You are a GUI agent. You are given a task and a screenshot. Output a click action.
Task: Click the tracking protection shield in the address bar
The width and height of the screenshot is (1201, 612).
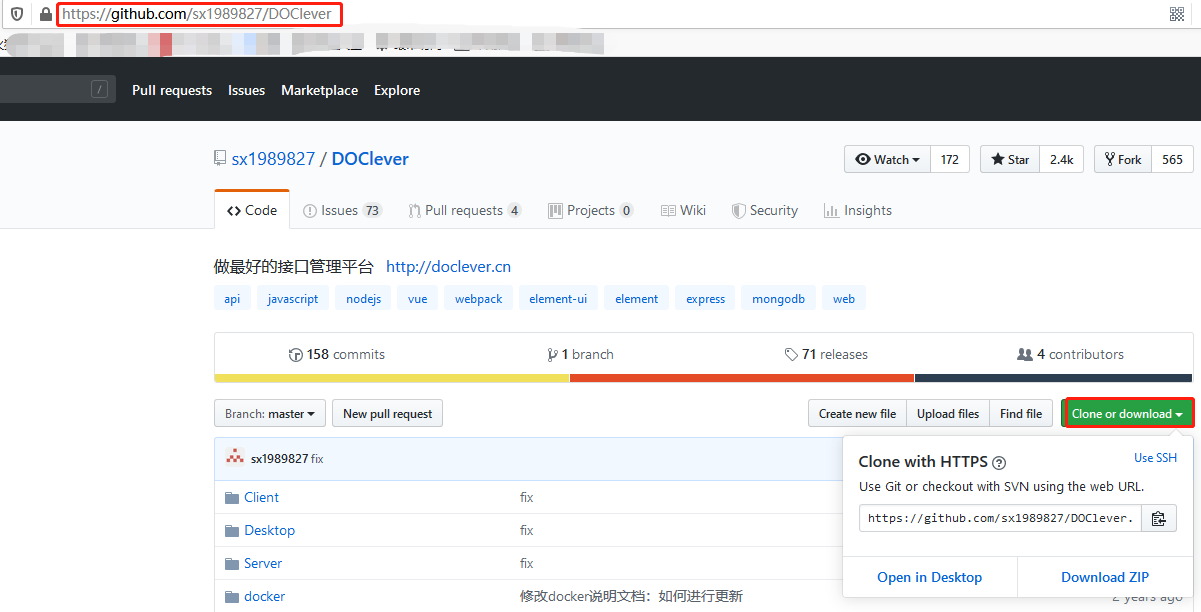[16, 14]
